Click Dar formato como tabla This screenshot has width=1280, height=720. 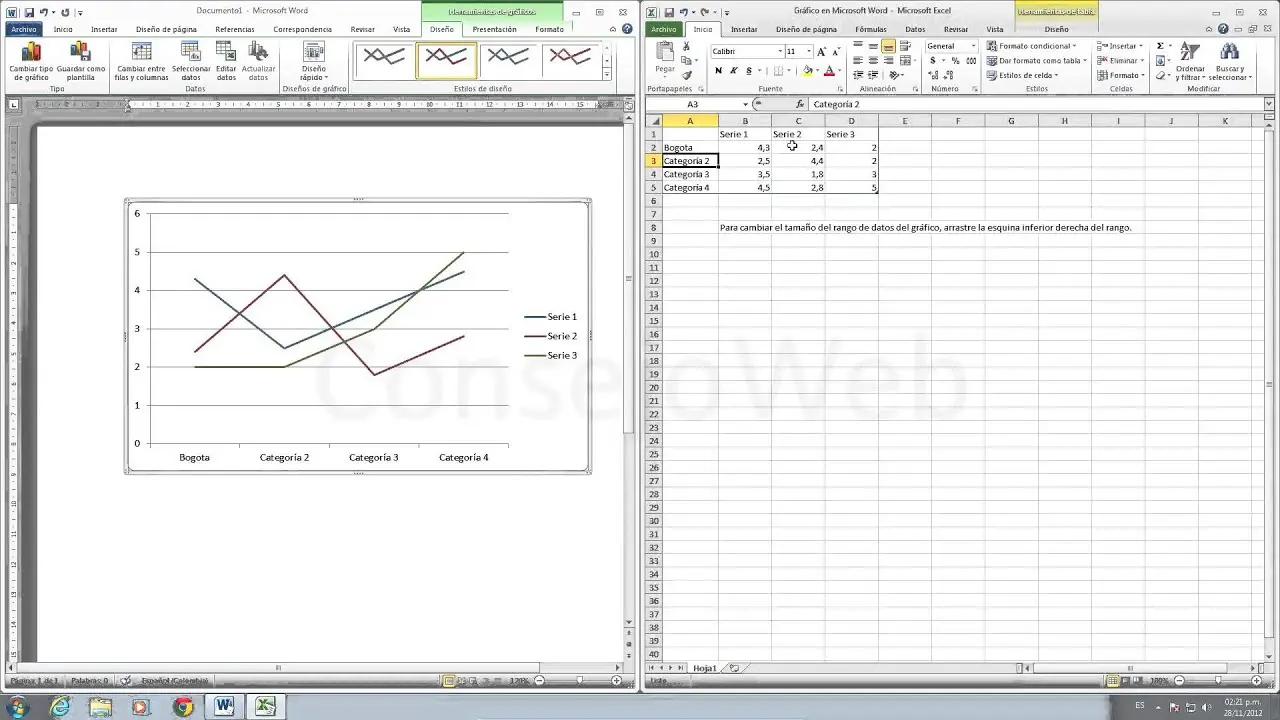[x=1038, y=61]
